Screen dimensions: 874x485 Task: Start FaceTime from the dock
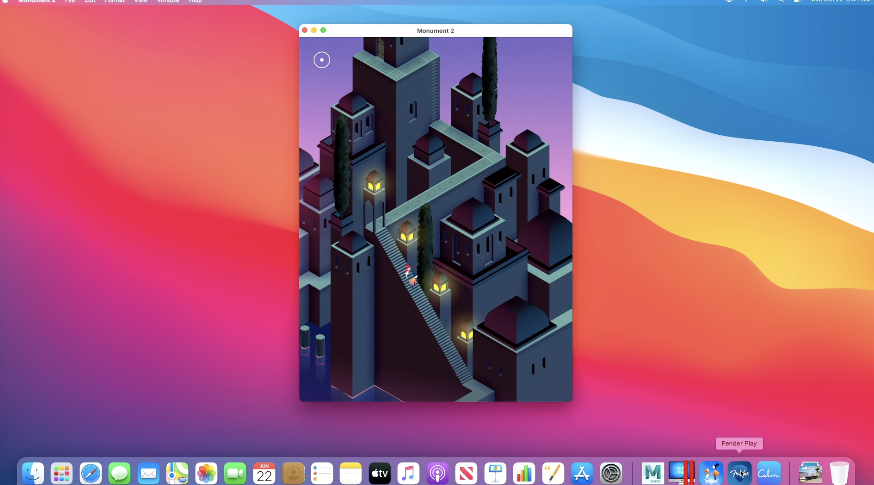click(x=235, y=473)
